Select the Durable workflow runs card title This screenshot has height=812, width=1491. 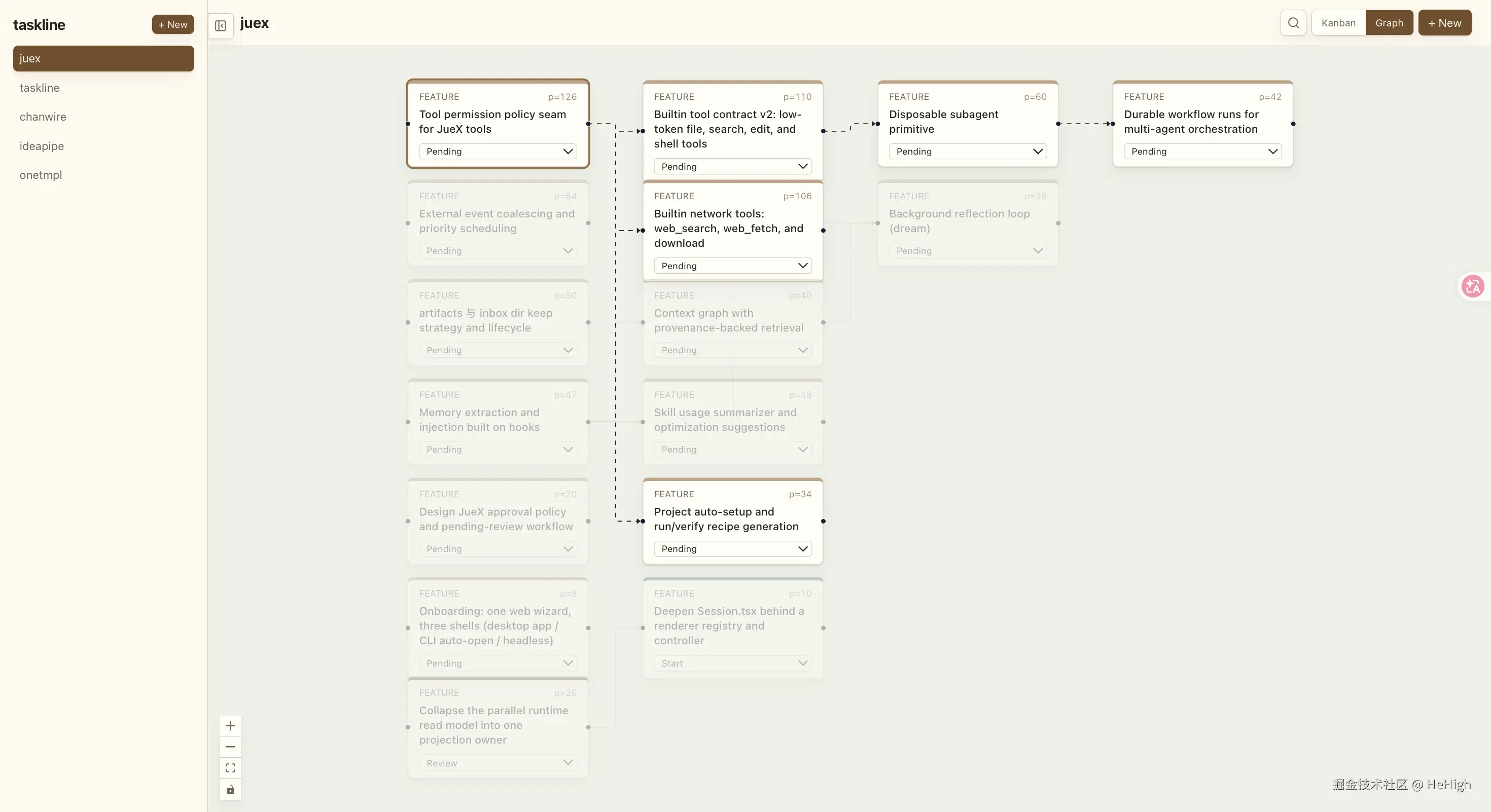tap(1191, 122)
